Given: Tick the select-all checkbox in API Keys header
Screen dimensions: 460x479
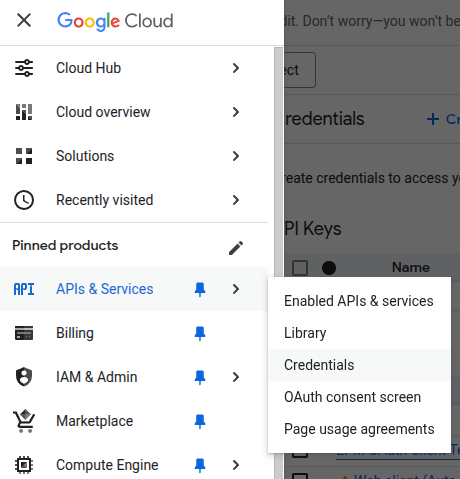Looking at the screenshot, I should click(300, 268).
